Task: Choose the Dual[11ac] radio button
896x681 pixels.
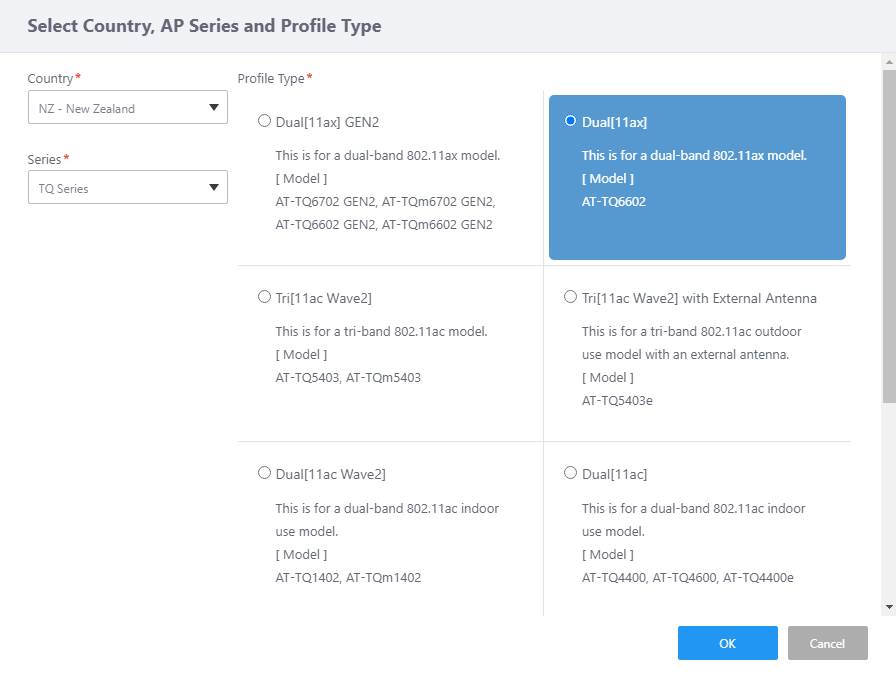Action: 570,473
